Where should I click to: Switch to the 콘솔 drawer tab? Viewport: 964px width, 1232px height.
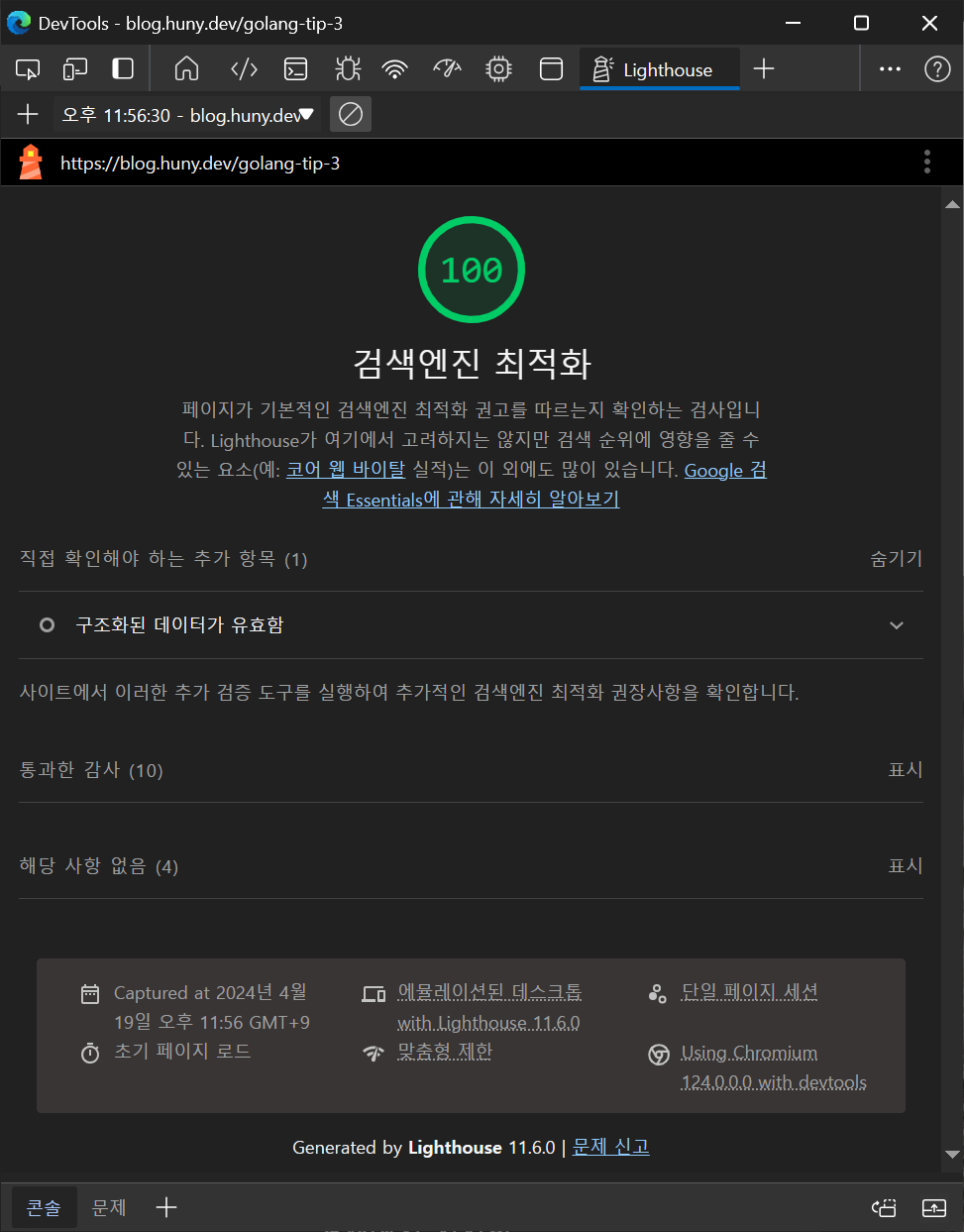[43, 1207]
